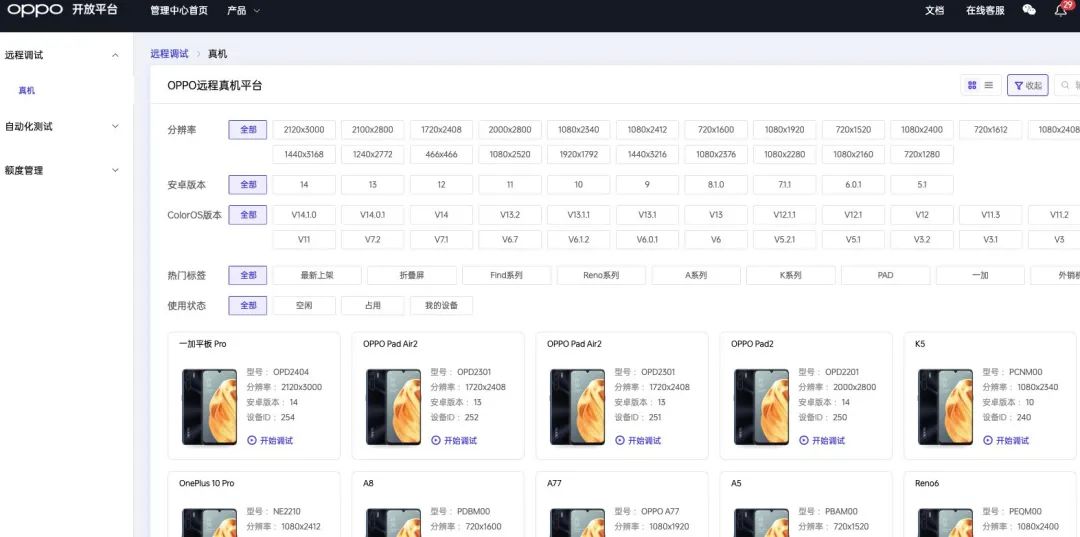Filter by 一加 tag

[x=980, y=275]
